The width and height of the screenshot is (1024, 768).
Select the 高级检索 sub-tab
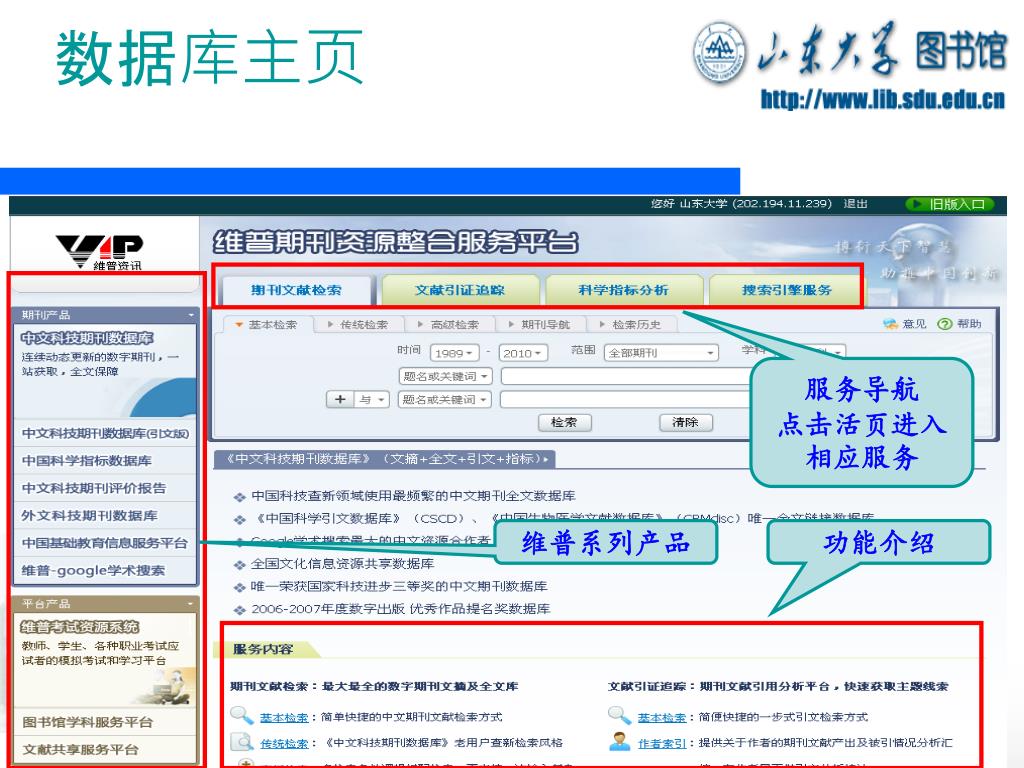(449, 325)
